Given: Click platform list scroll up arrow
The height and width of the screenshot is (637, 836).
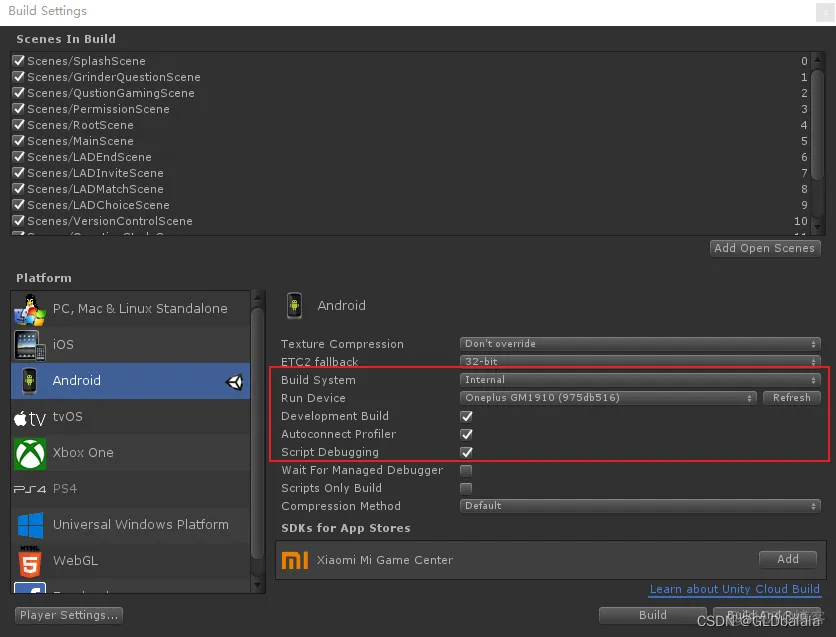Looking at the screenshot, I should (257, 297).
